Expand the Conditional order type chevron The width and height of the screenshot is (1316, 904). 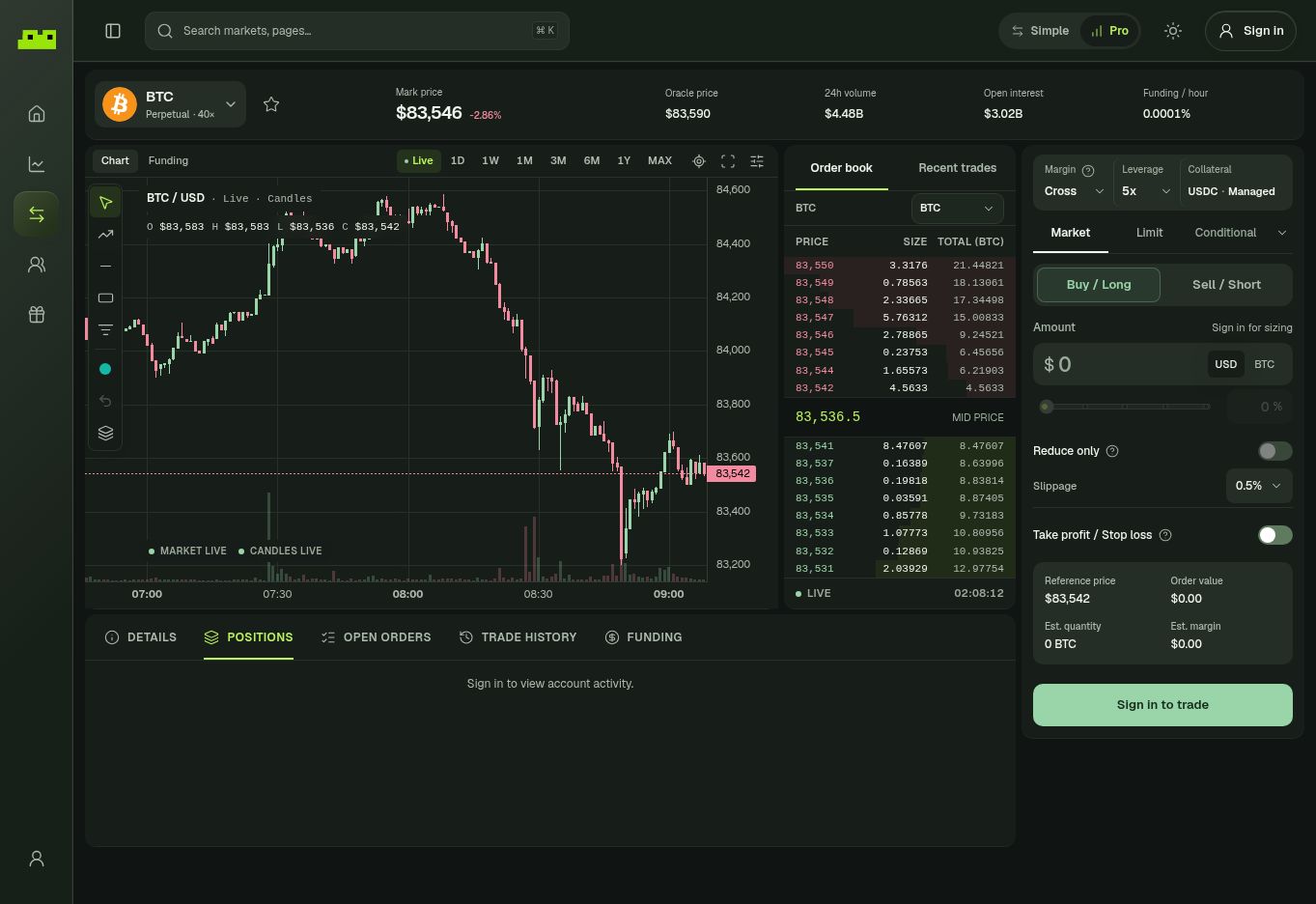pos(1282,233)
